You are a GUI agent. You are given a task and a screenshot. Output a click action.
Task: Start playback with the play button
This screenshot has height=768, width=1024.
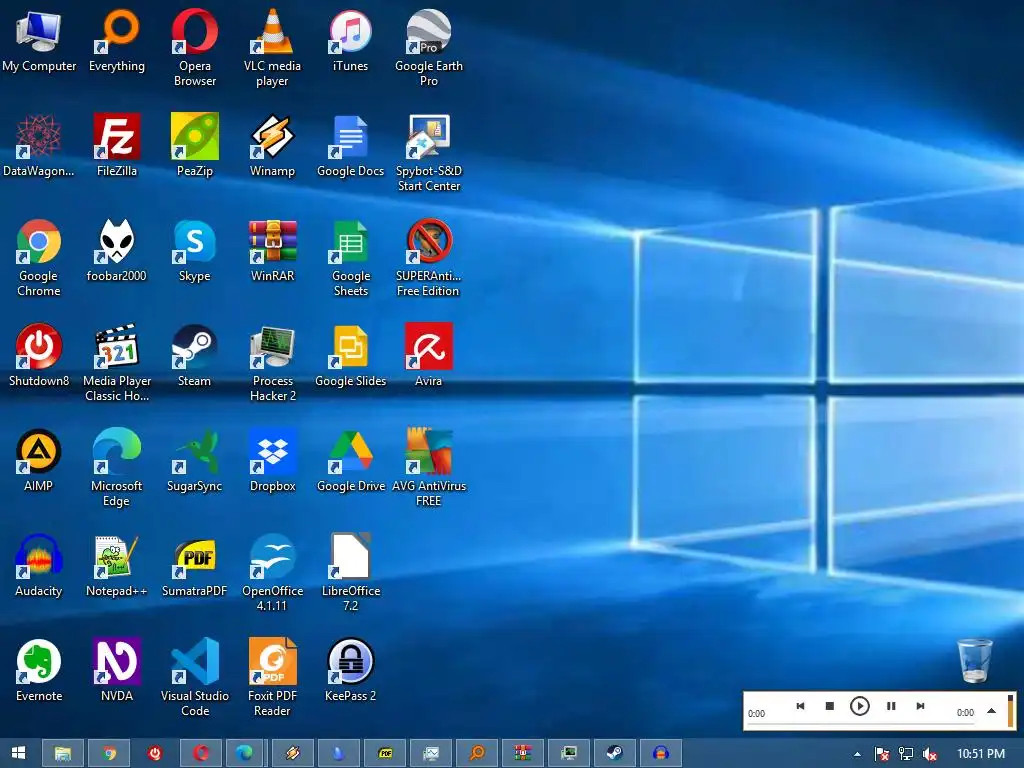(x=859, y=706)
